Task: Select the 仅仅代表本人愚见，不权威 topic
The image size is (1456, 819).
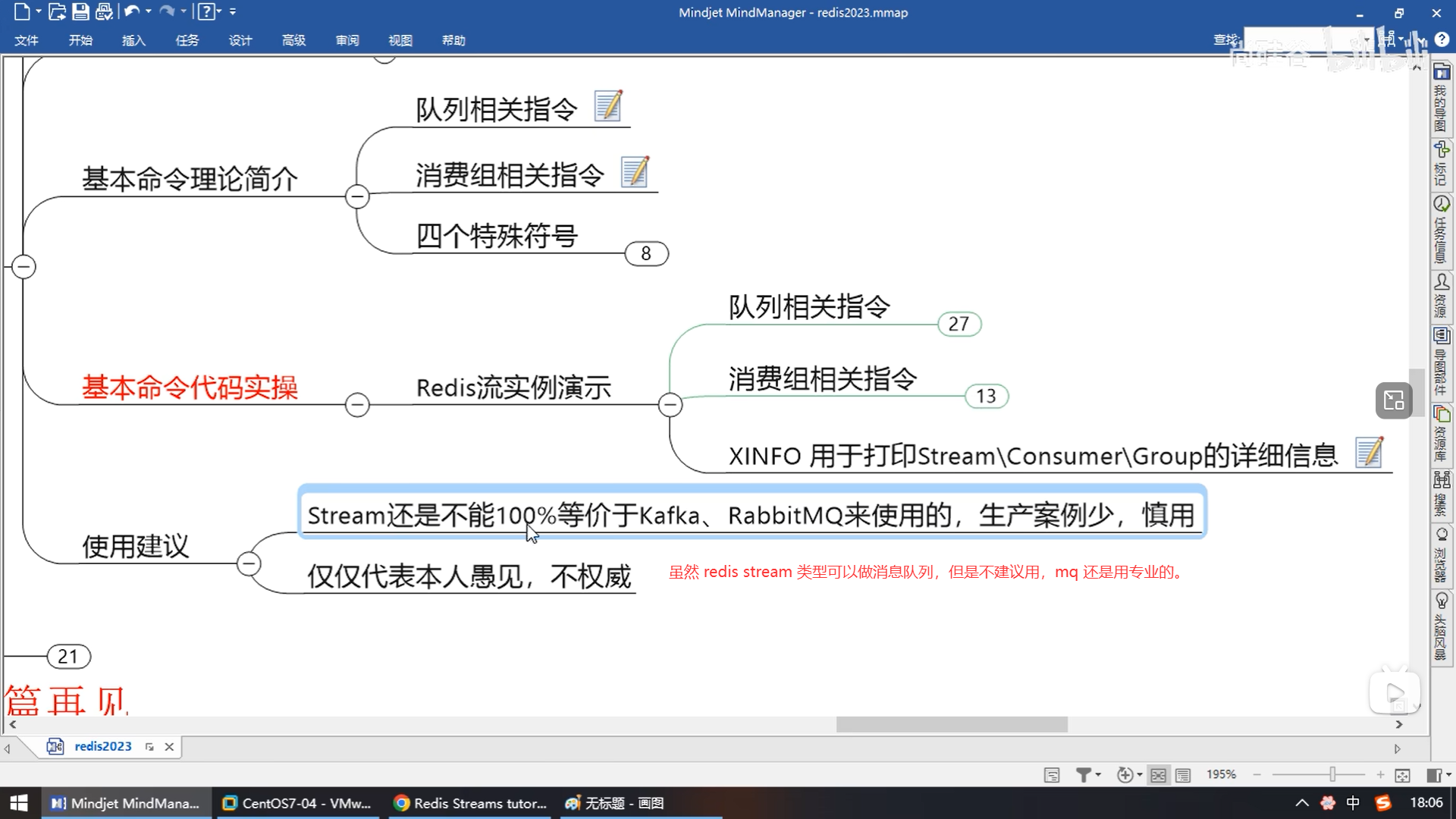Action: 469,576
